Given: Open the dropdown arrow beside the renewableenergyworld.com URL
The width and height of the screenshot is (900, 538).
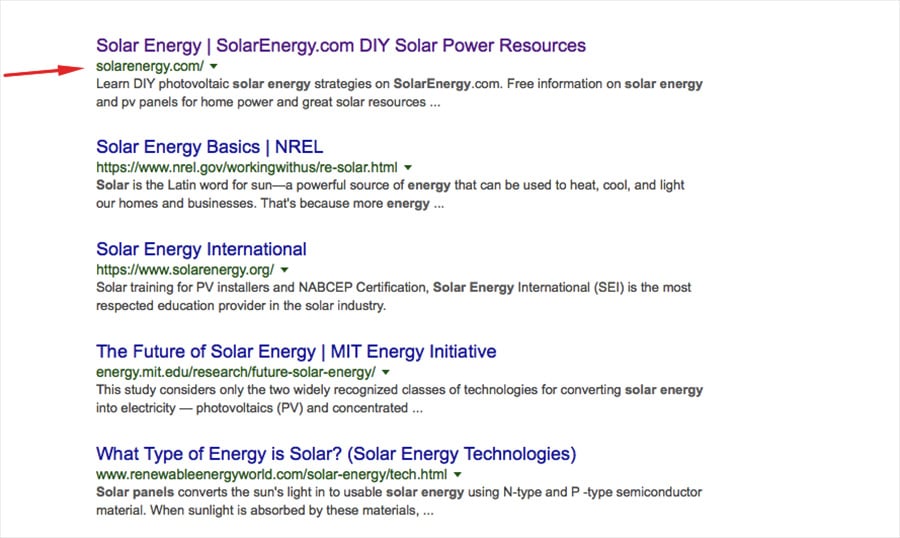Looking at the screenshot, I should click(457, 474).
